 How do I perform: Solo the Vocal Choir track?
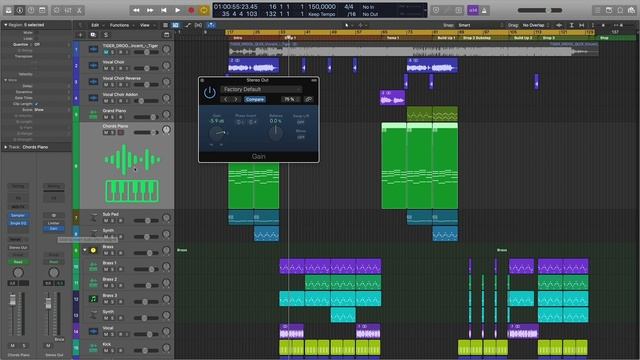coord(113,69)
